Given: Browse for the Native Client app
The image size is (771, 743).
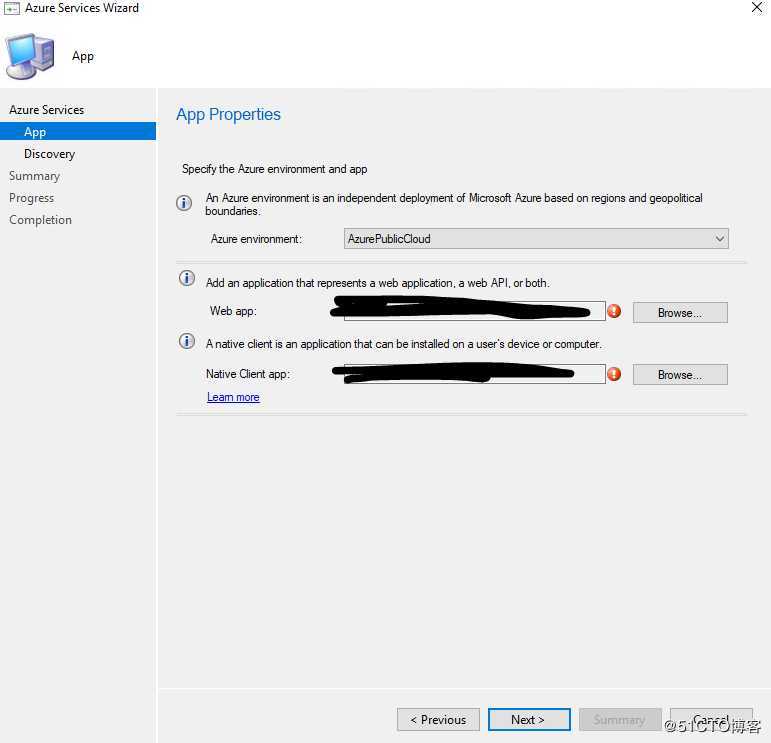Looking at the screenshot, I should tap(680, 375).
